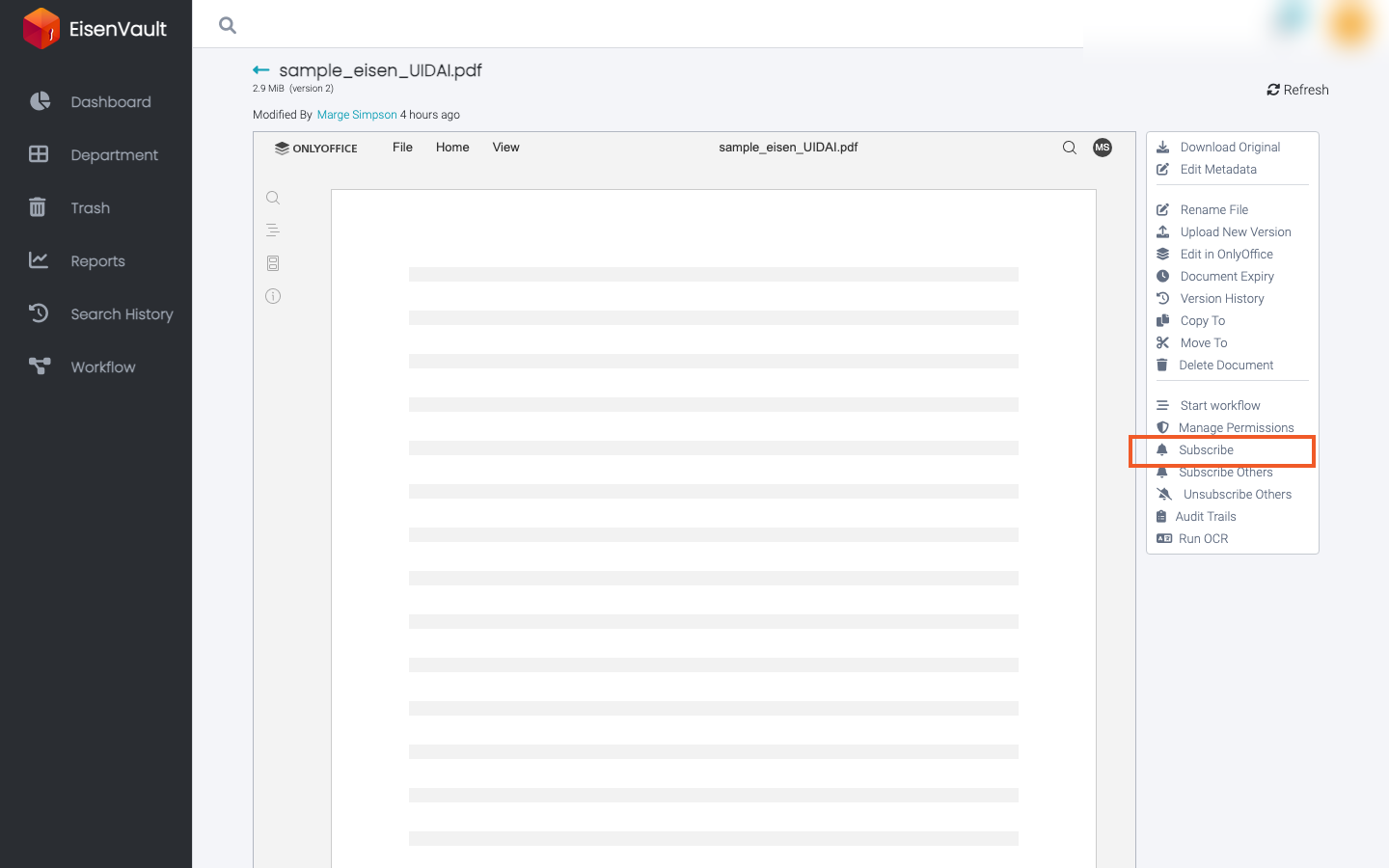Click the top search magnifier icon
This screenshot has height=868, width=1389.
click(x=228, y=25)
